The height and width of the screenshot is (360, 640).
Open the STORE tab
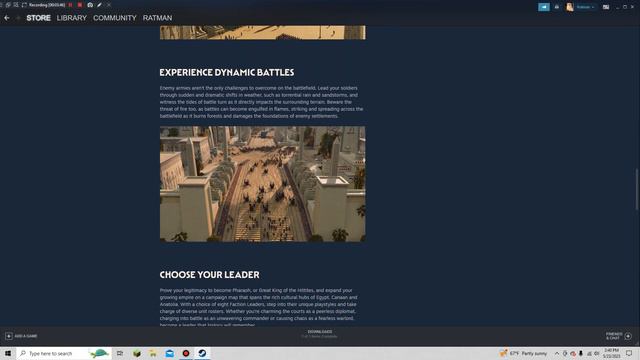point(38,18)
